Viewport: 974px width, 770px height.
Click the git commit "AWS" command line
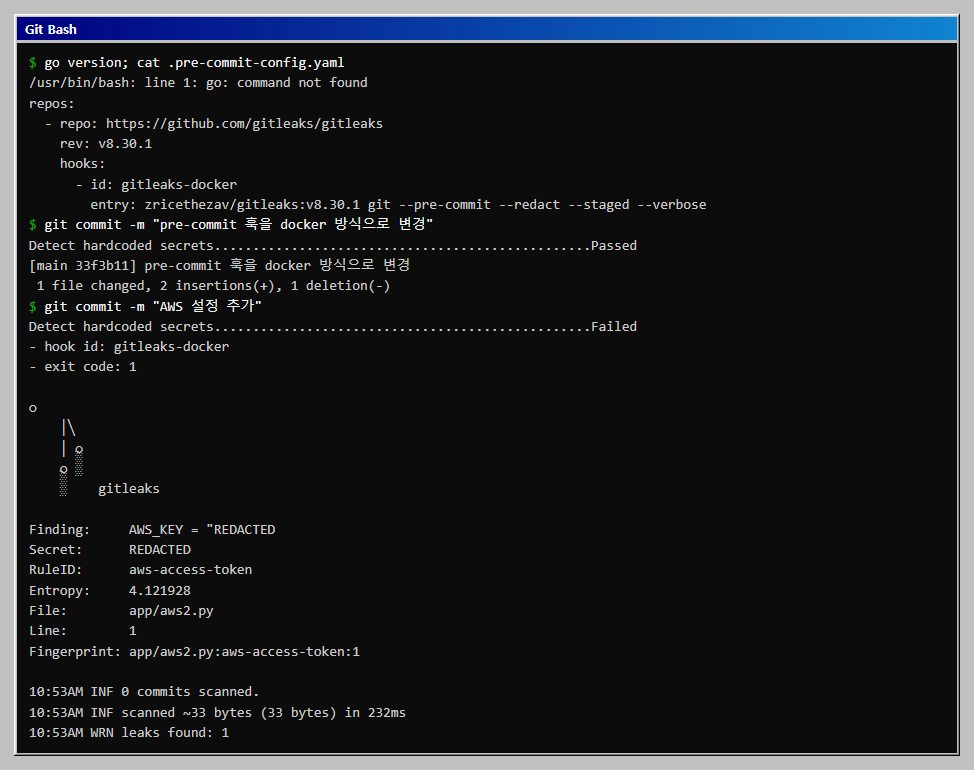pyautogui.click(x=153, y=306)
